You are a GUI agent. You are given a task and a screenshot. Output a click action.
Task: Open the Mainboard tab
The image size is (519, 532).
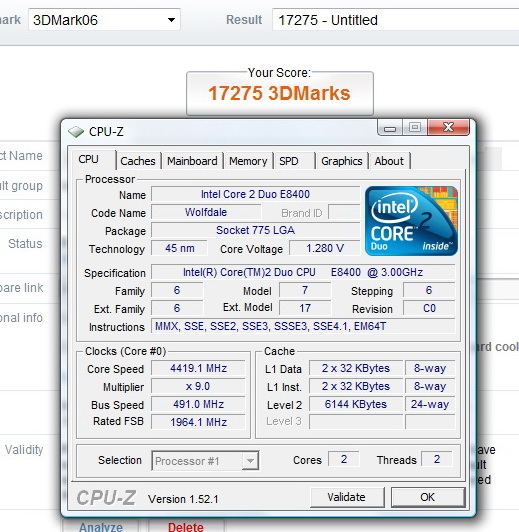(x=192, y=161)
